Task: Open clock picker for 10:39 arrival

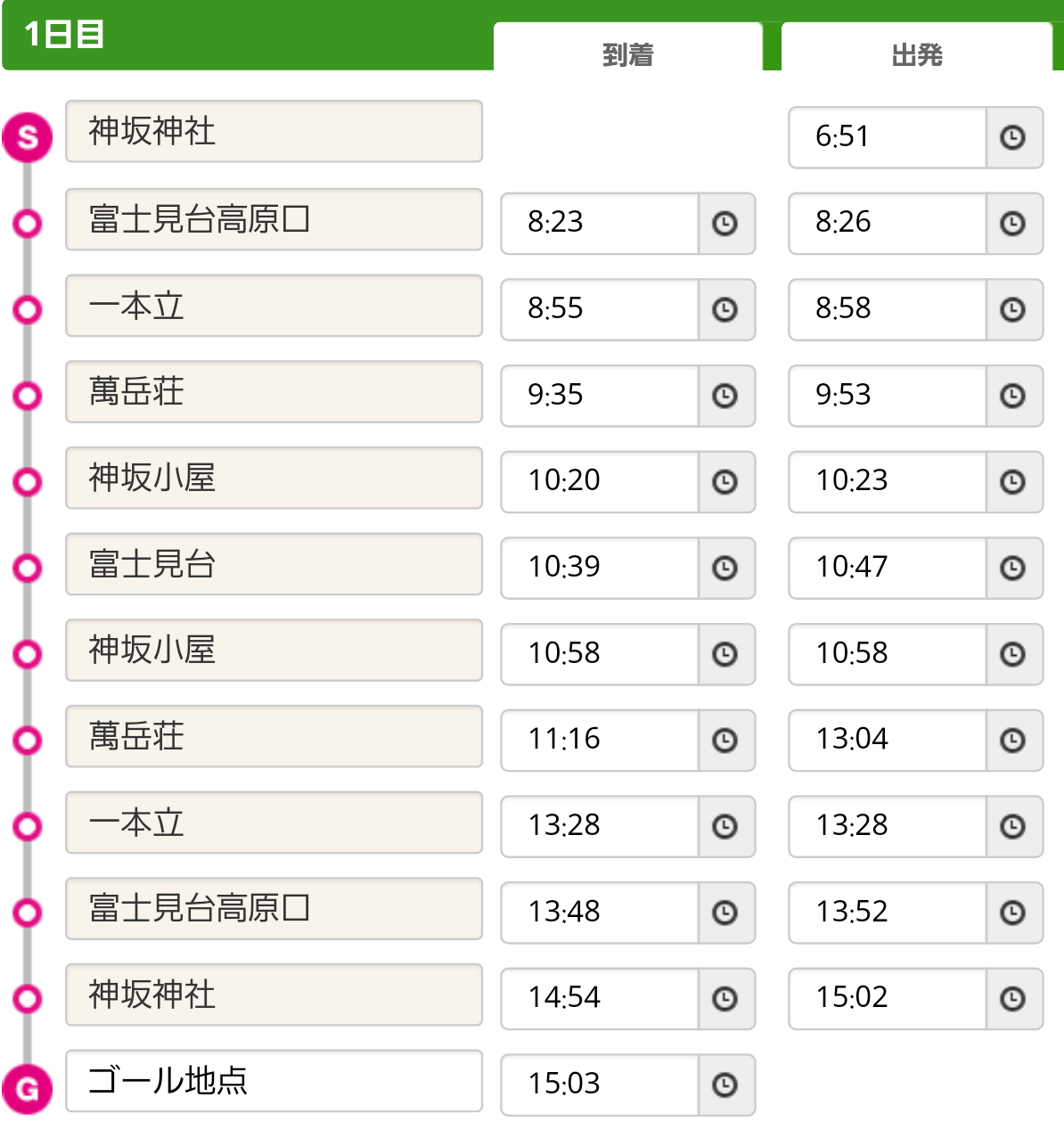Action: point(725,568)
